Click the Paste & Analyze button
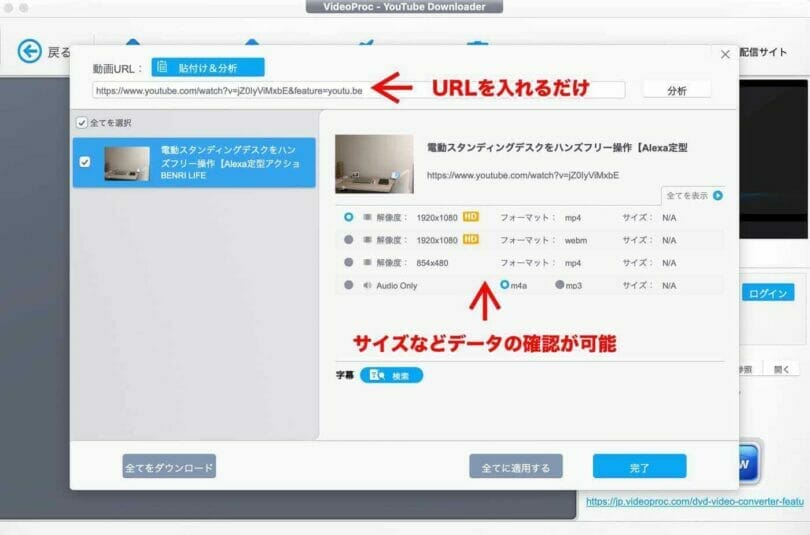Screen dimensions: 810x535 coord(208,68)
